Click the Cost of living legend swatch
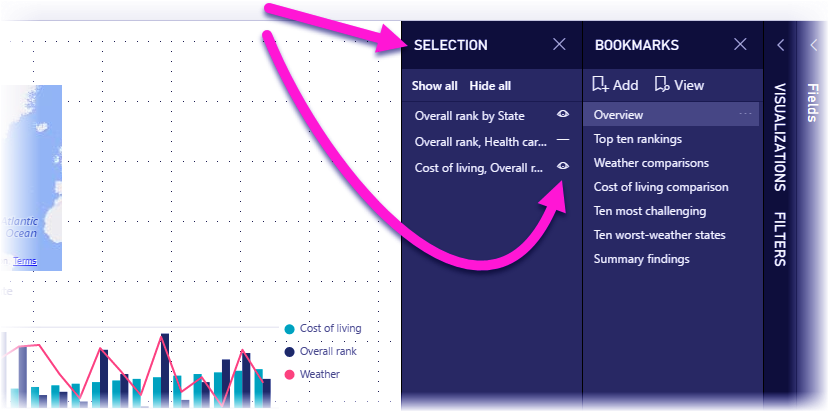The height and width of the screenshot is (412, 829). (x=289, y=329)
